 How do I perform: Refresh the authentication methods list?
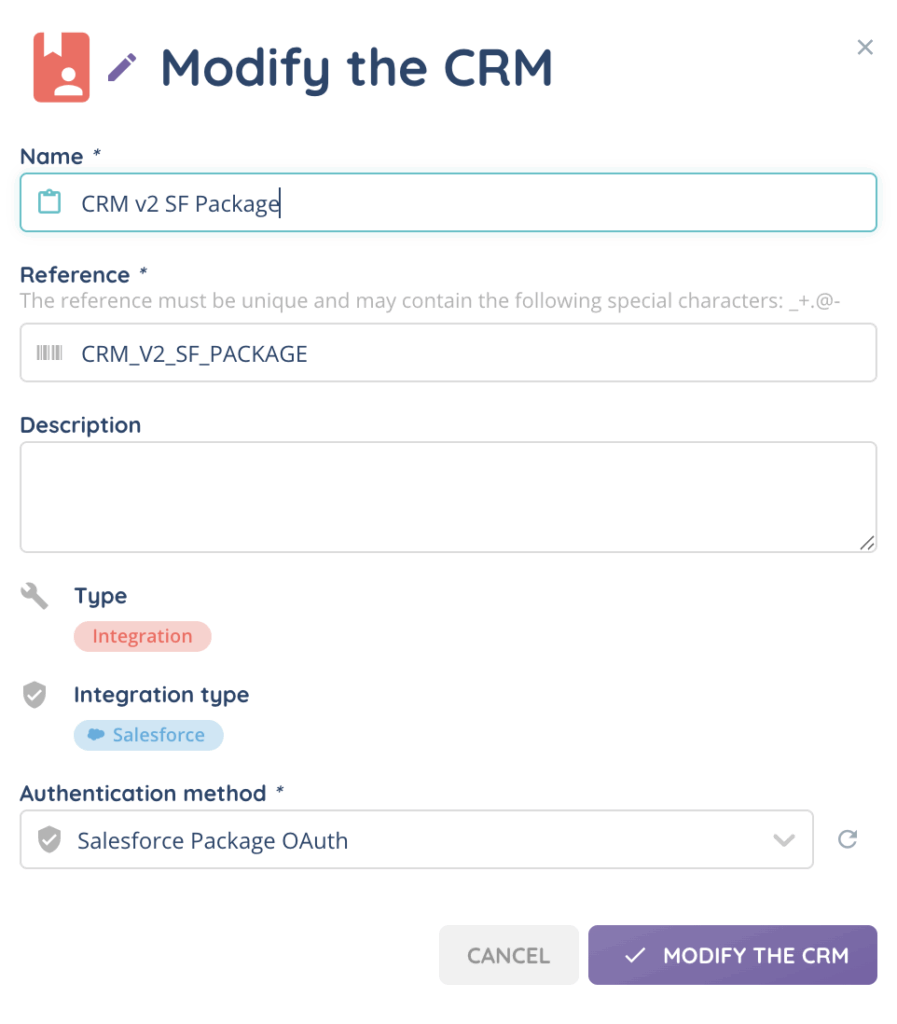click(847, 839)
